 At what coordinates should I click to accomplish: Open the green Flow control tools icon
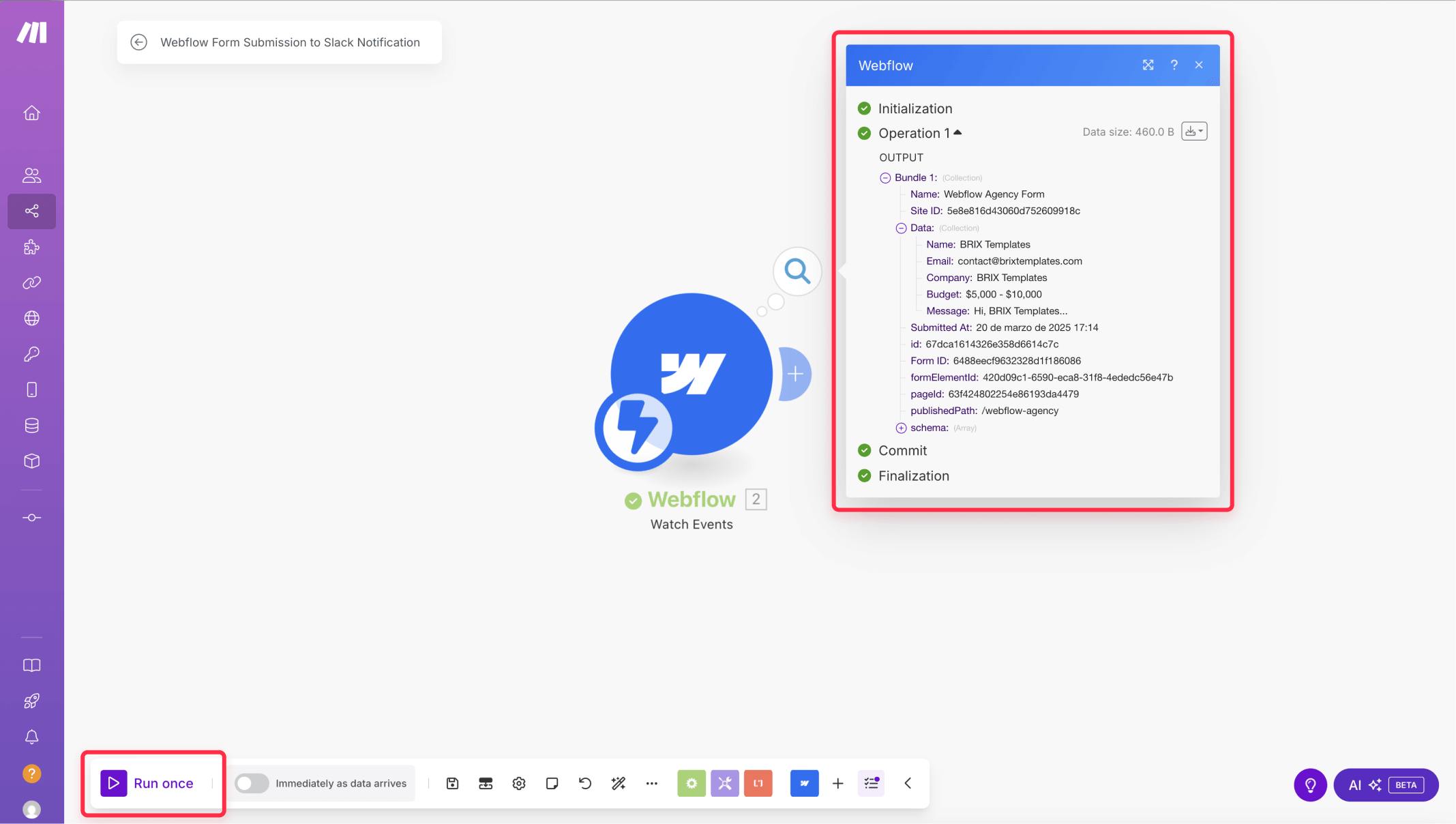(692, 783)
